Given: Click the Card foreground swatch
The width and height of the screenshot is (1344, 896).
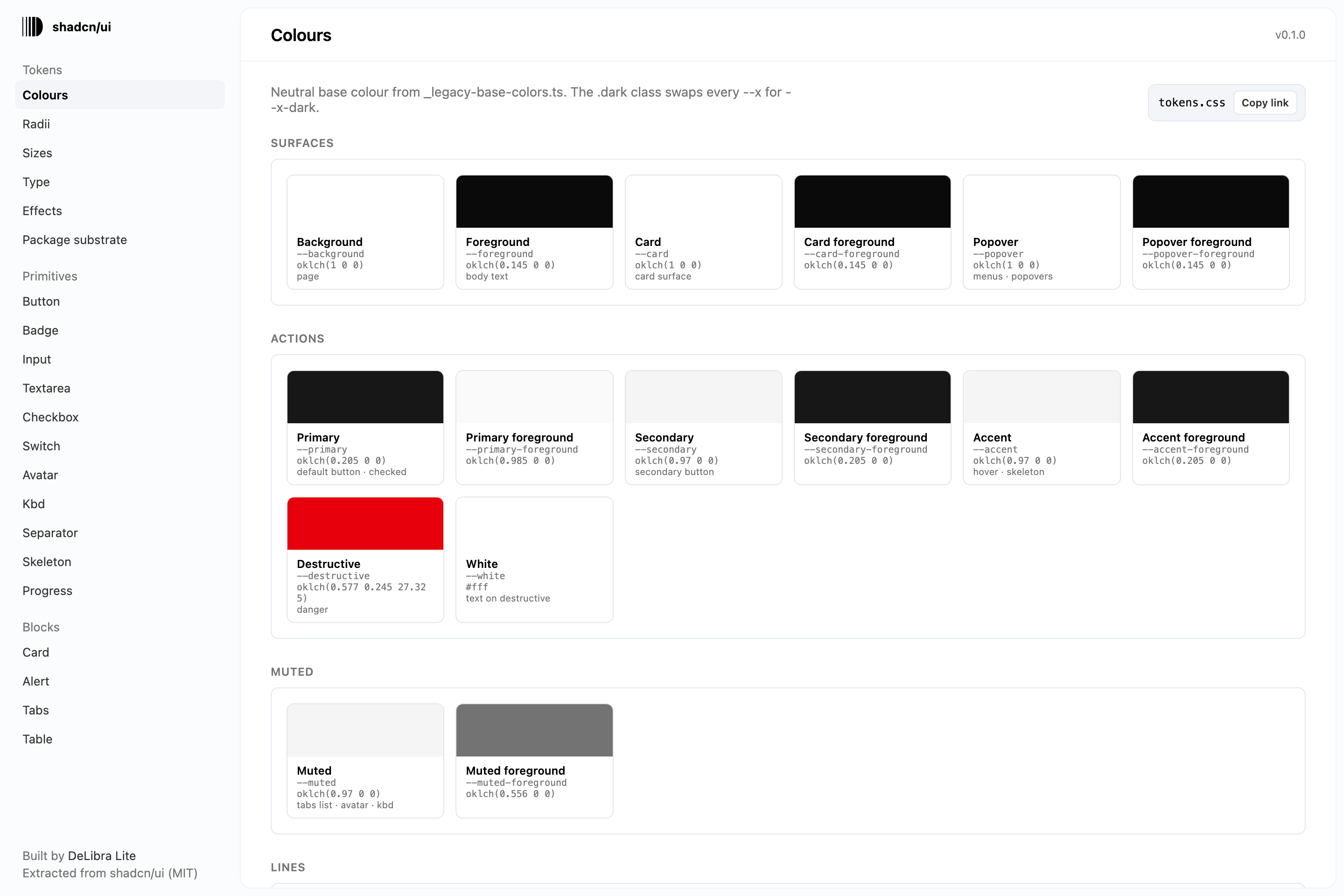Looking at the screenshot, I should (x=873, y=202).
